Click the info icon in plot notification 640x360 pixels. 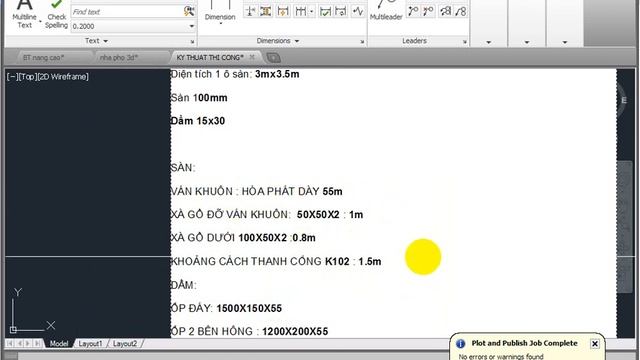(460, 344)
